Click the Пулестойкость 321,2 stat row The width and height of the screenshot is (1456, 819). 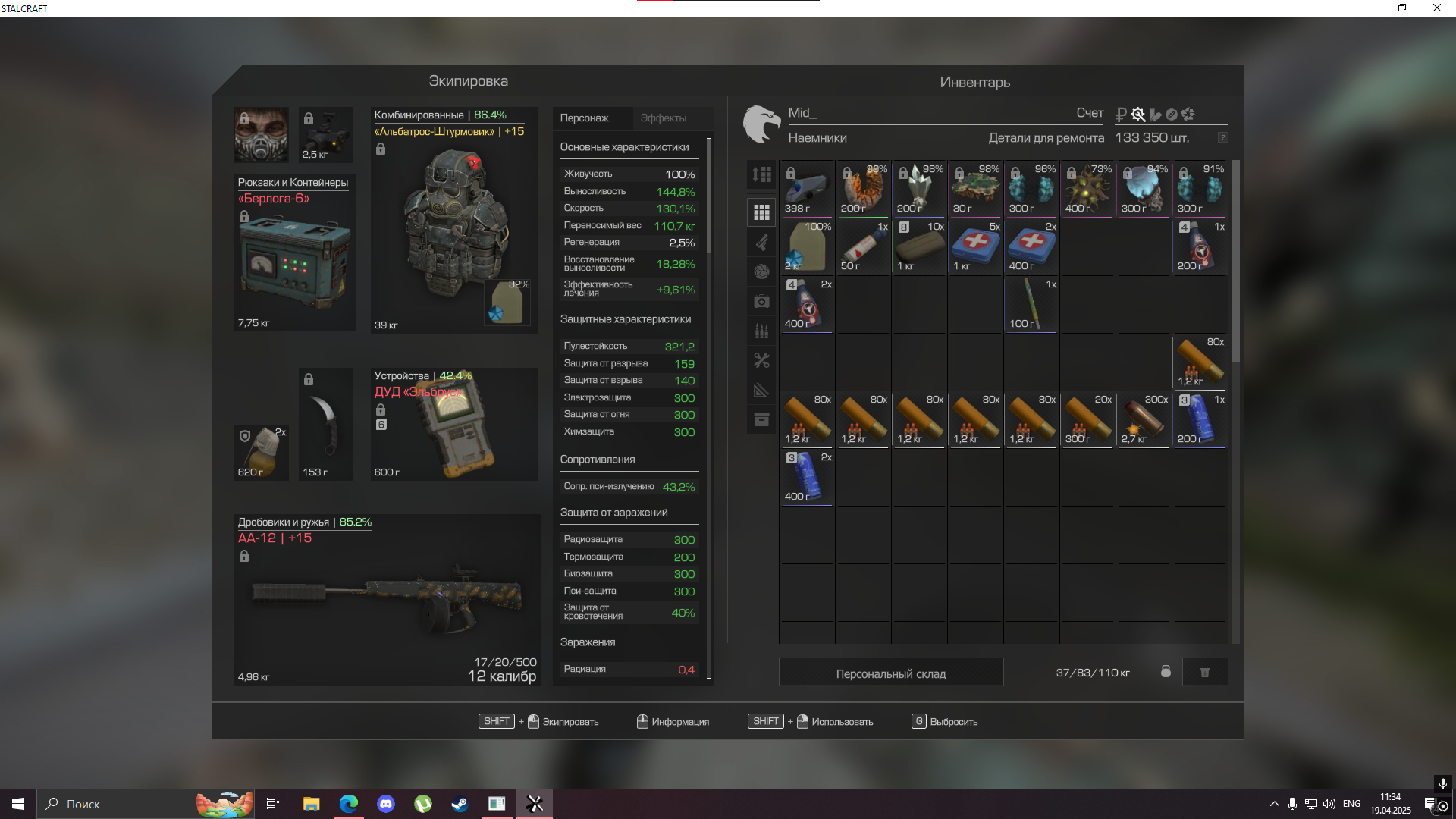(629, 346)
